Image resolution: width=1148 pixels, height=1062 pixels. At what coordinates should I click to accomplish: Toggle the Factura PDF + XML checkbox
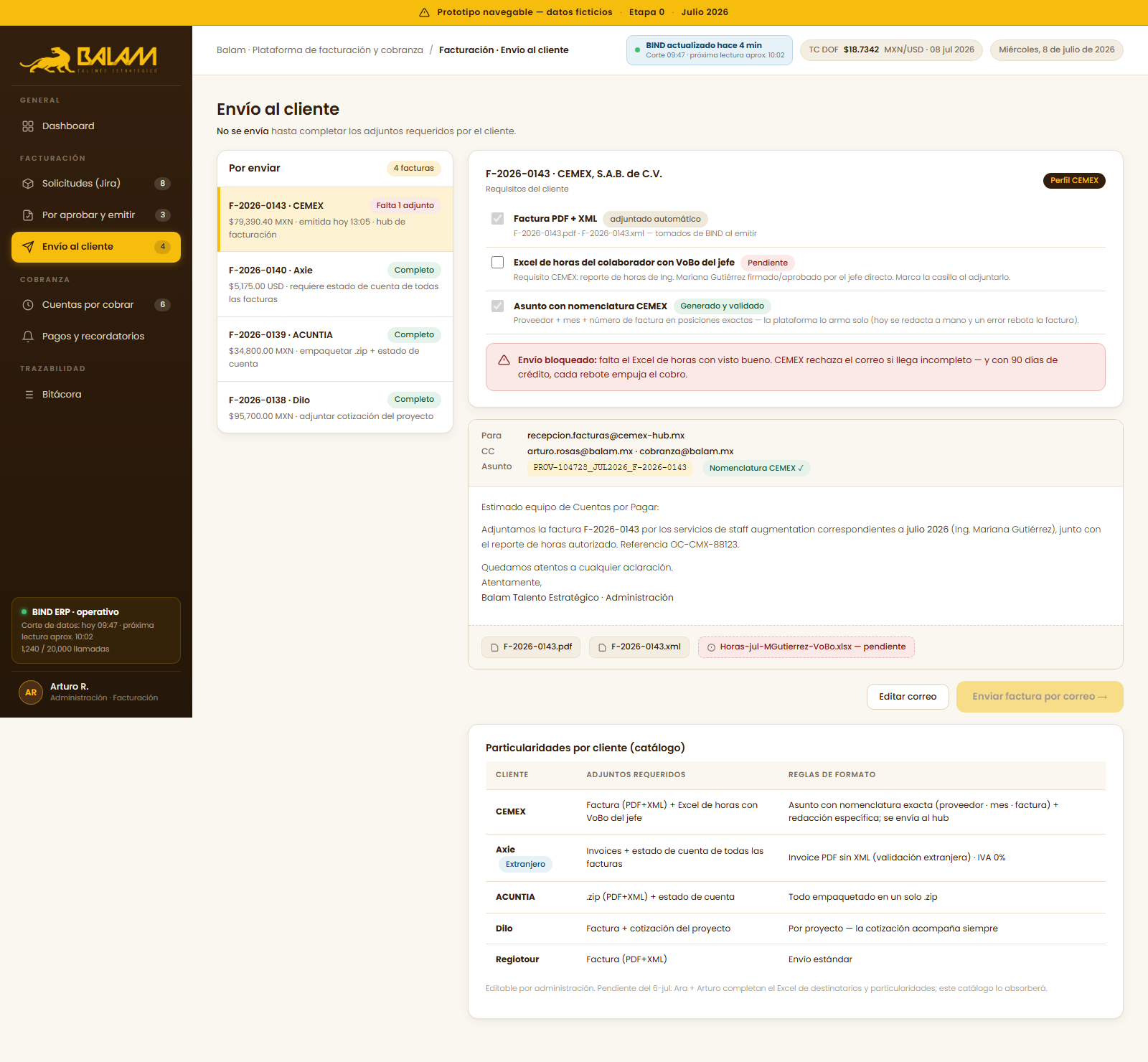[497, 219]
